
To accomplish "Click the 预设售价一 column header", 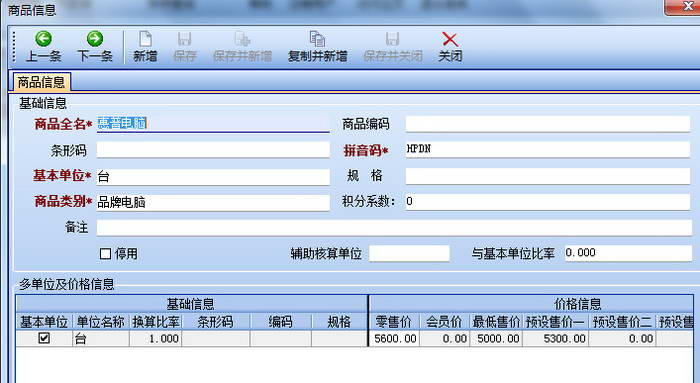I will [555, 322].
